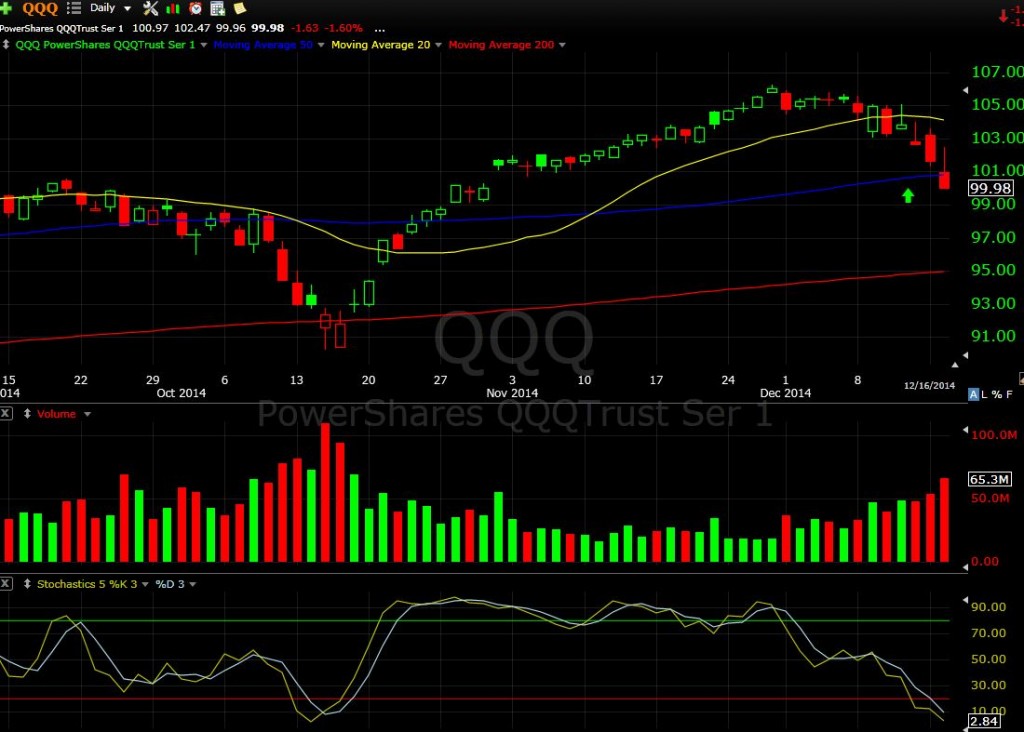Expand the Stochastics %K dropdown arrow
This screenshot has height=732, width=1024.
145,584
